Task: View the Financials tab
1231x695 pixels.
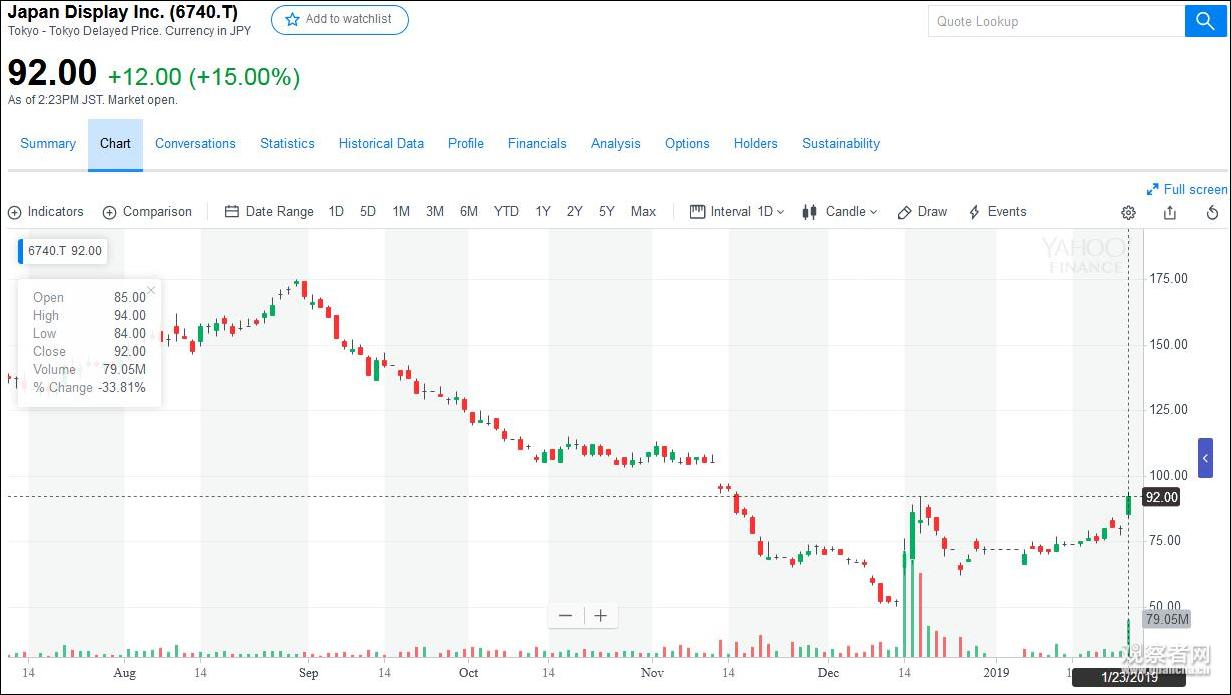Action: pyautogui.click(x=537, y=143)
